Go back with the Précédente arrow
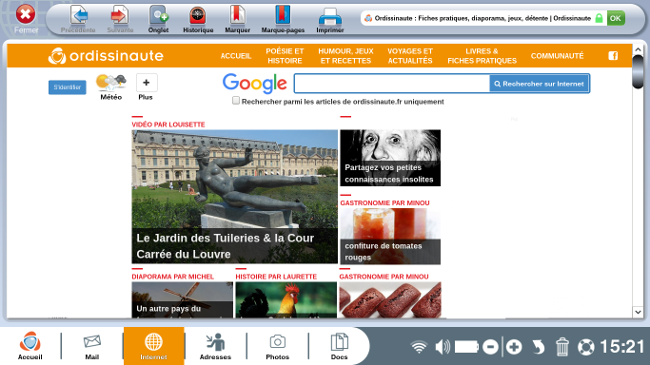650x365 pixels. [78, 19]
